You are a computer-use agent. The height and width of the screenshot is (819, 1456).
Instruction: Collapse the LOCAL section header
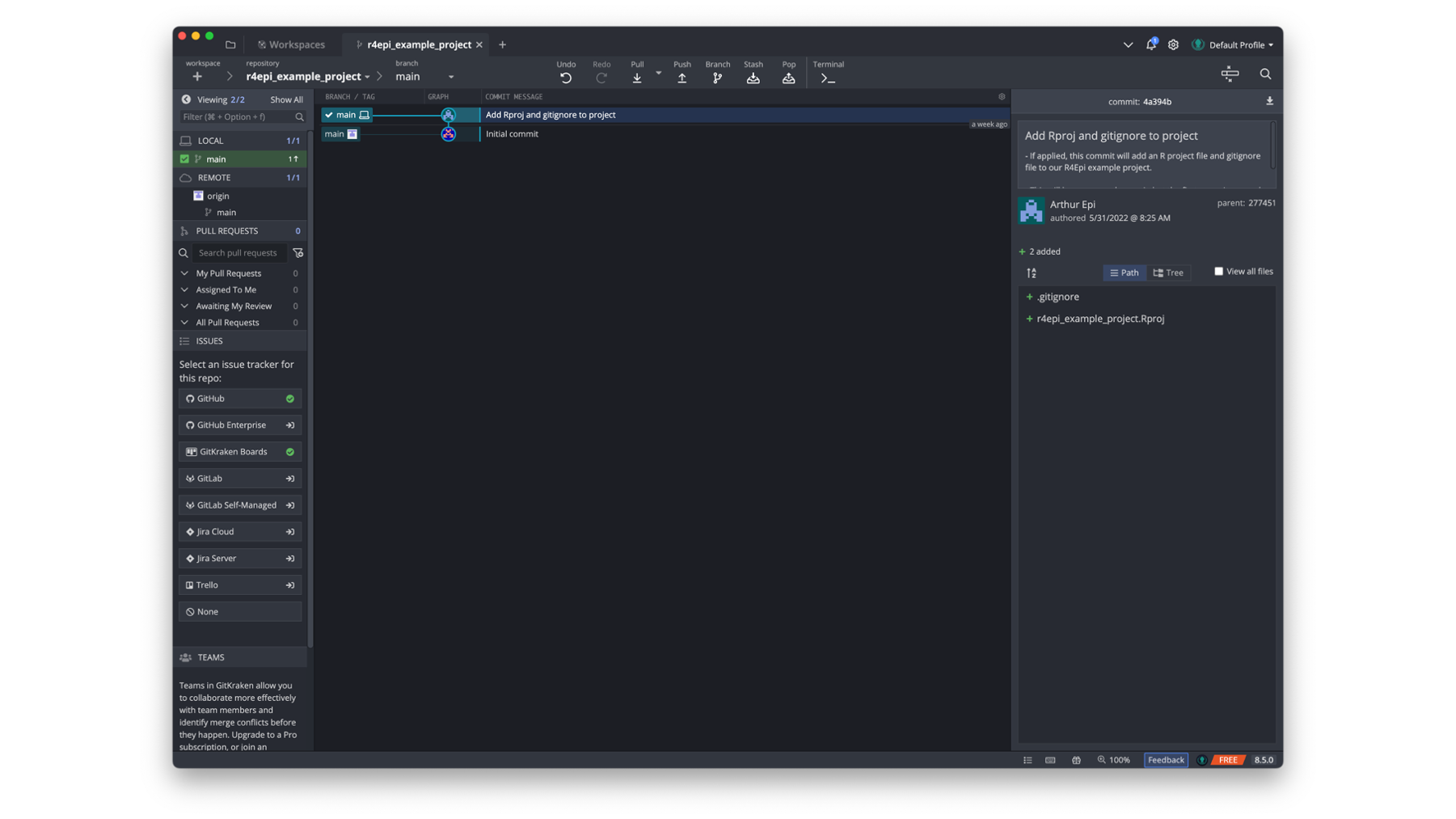(240, 141)
